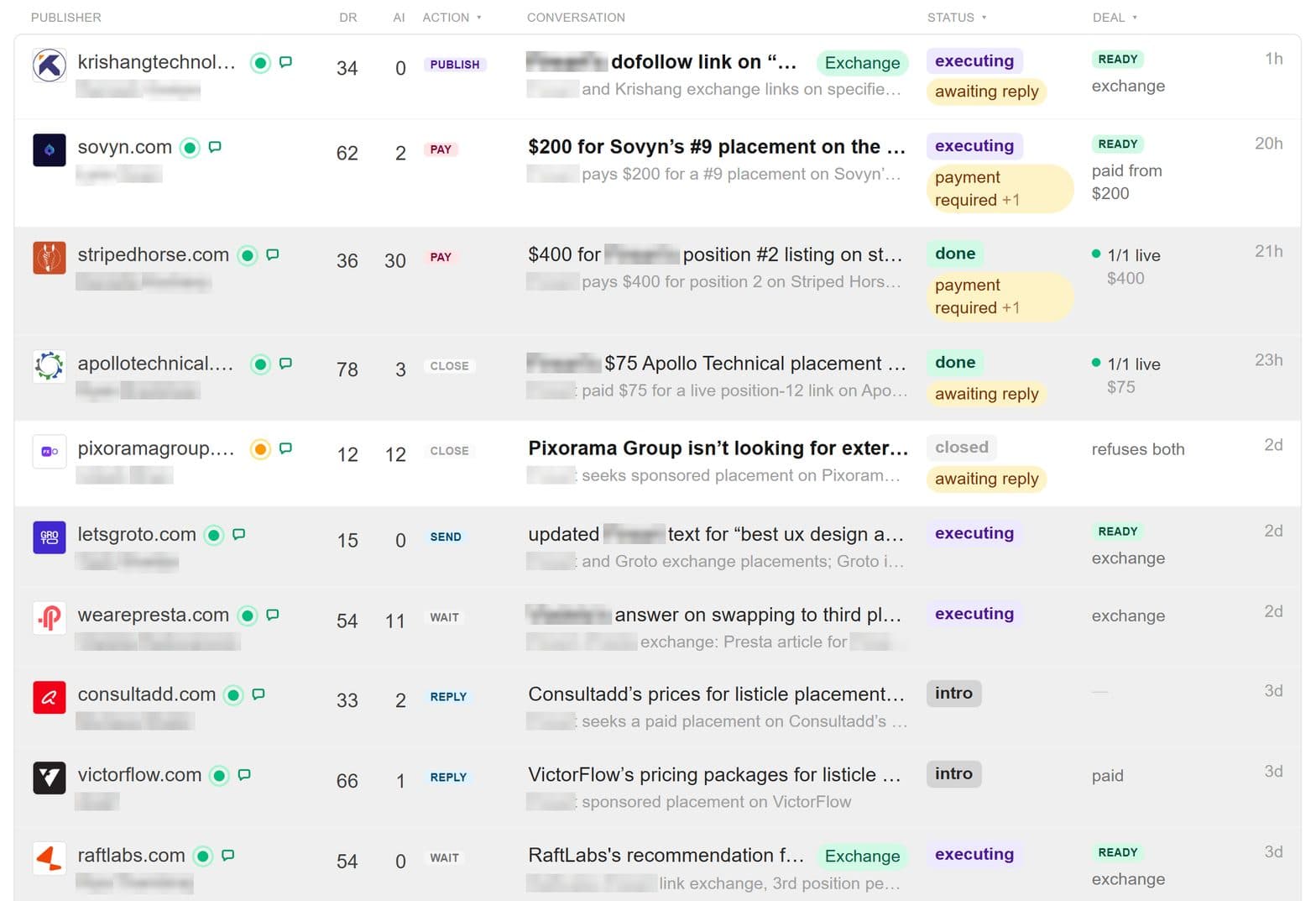Image resolution: width=1316 pixels, height=901 pixels.
Task: Open the victorflow.com publisher link
Action: pos(139,775)
